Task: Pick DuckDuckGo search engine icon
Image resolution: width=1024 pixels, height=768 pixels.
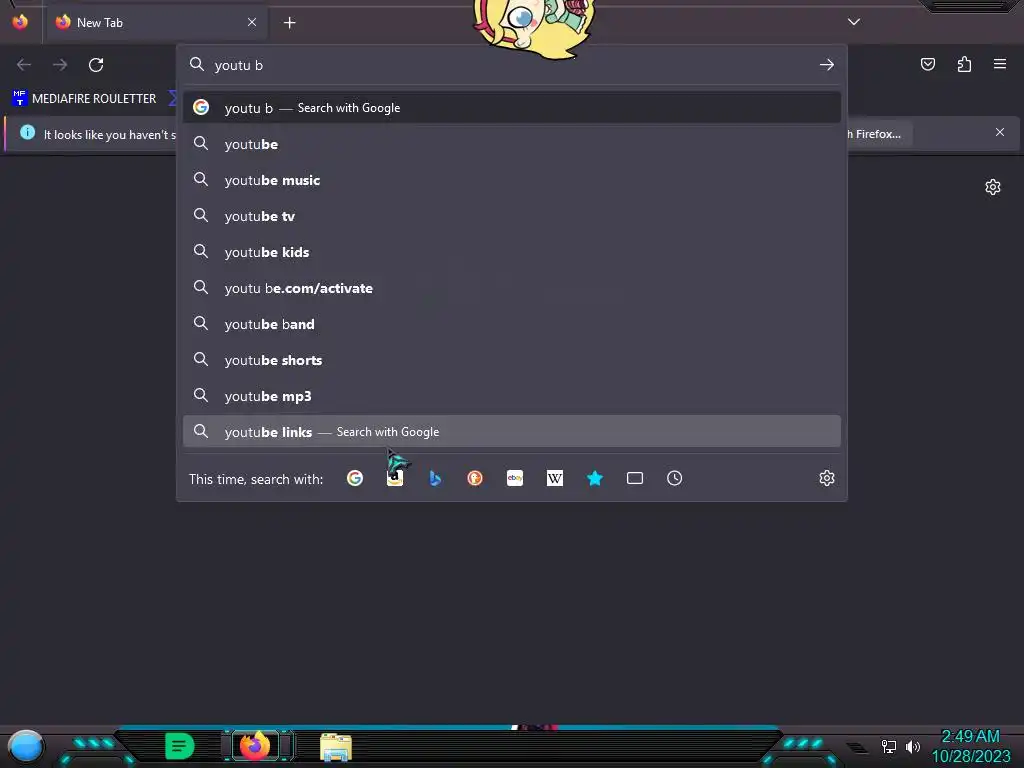Action: click(475, 478)
